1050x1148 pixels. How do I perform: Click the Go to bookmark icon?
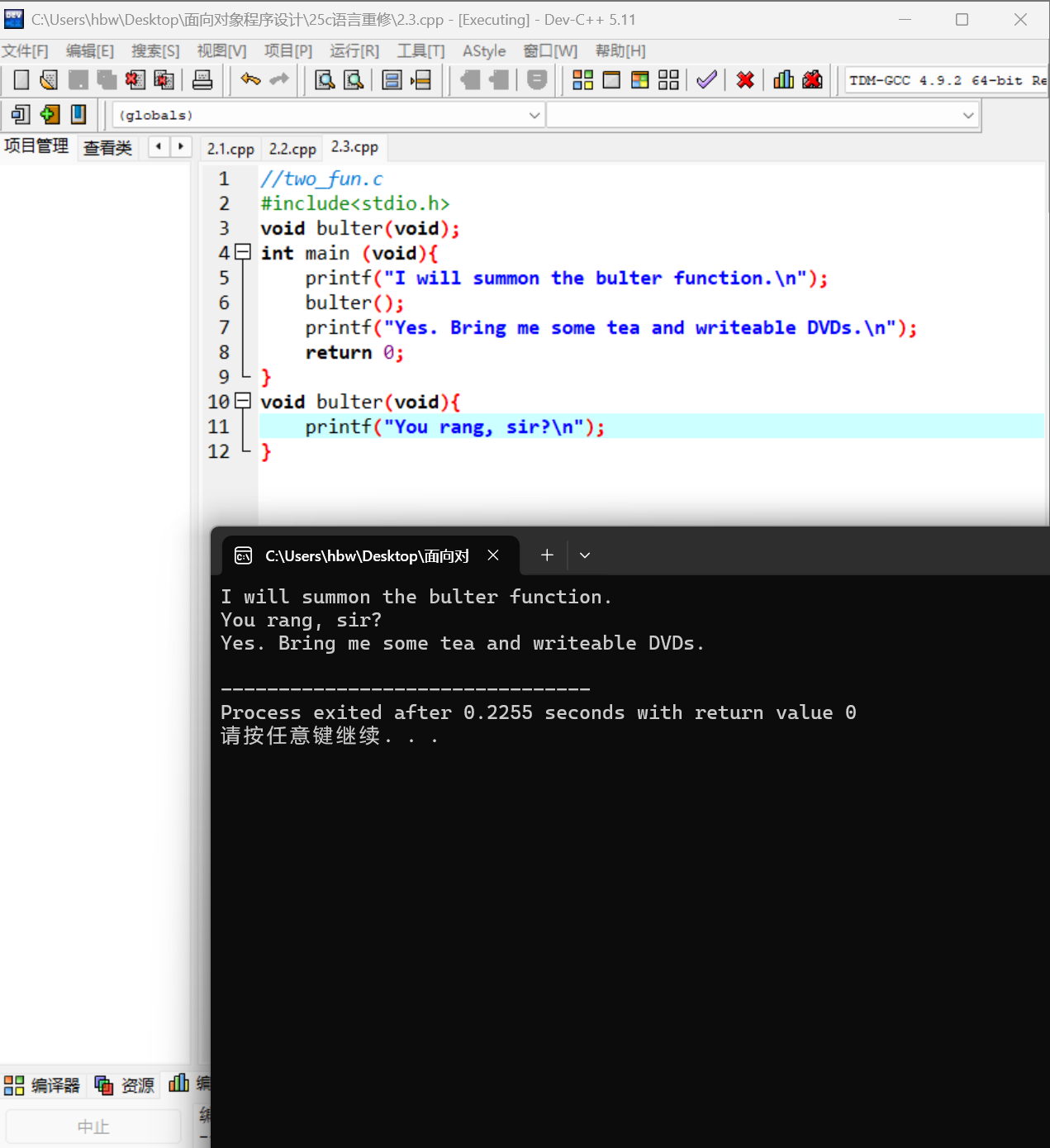pyautogui.click(x=78, y=114)
